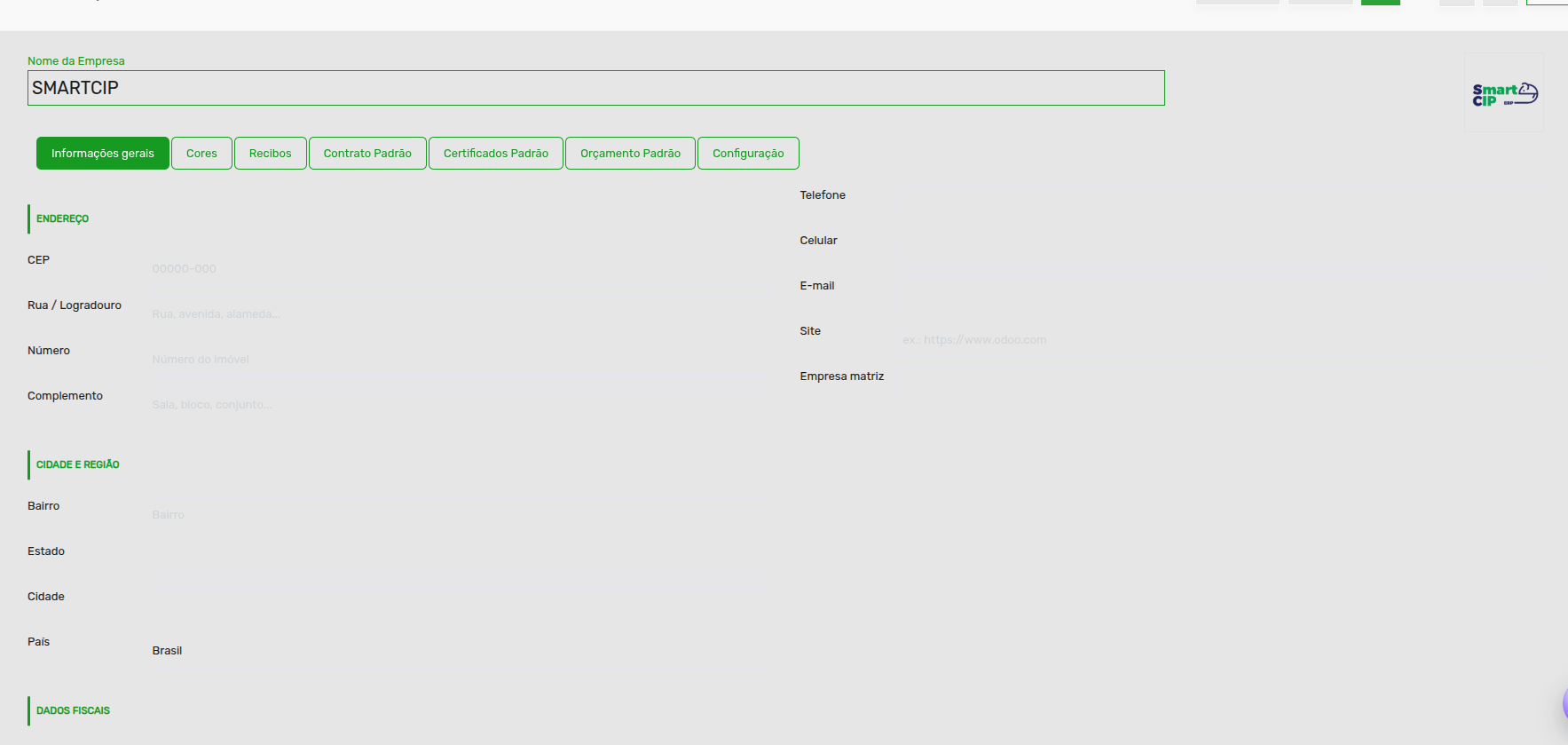Click the SmartCIP company logo image
Image resolution: width=1568 pixels, height=745 pixels.
click(x=1504, y=93)
